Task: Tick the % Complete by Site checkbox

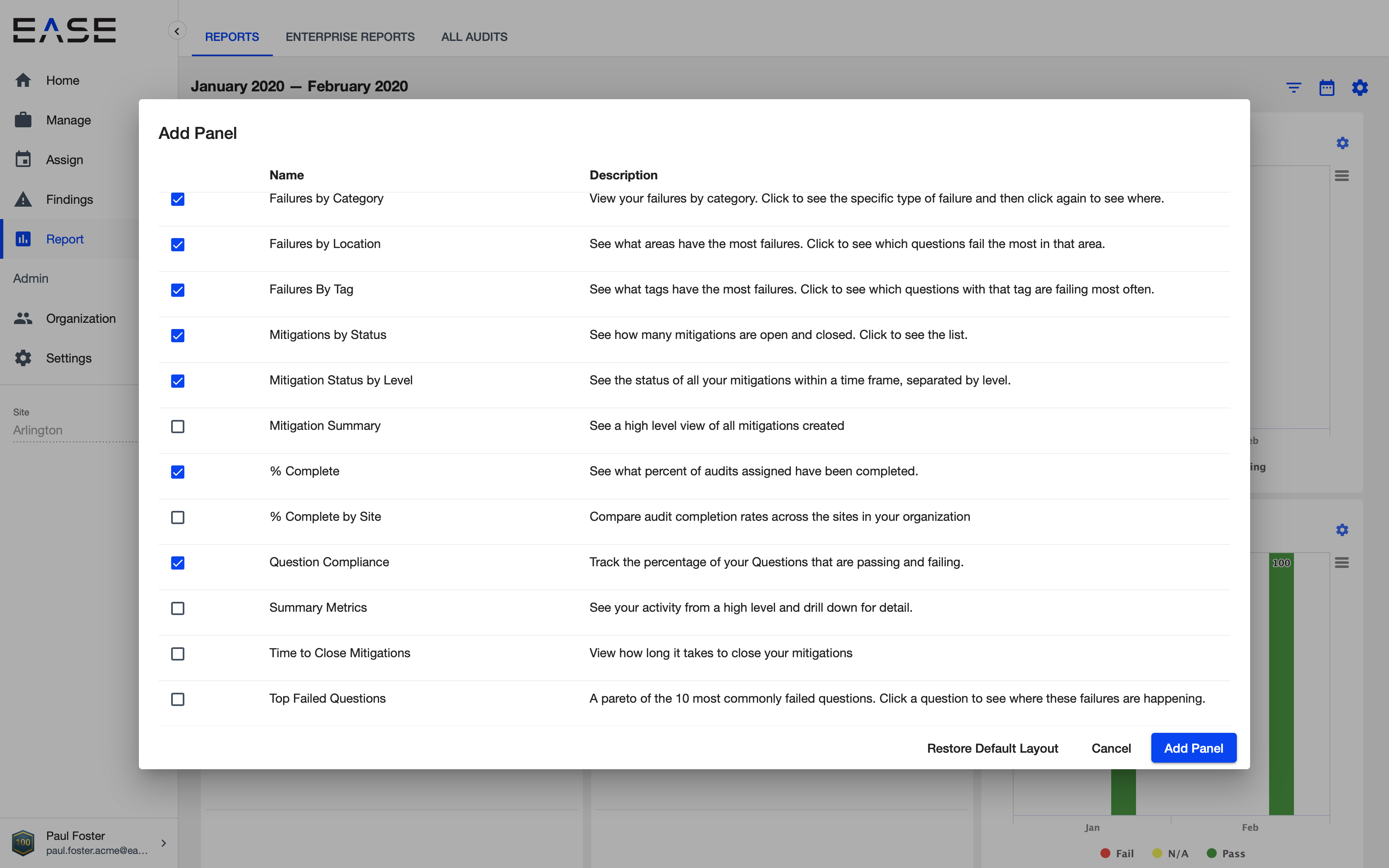Action: (177, 517)
